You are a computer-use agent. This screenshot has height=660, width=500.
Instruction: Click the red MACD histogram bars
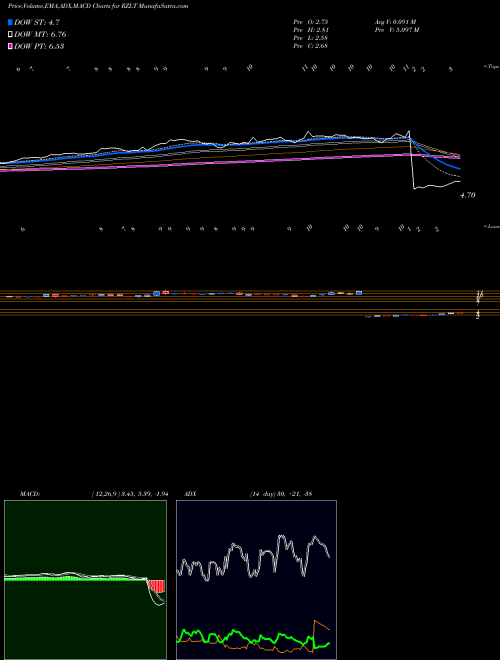tap(156, 586)
